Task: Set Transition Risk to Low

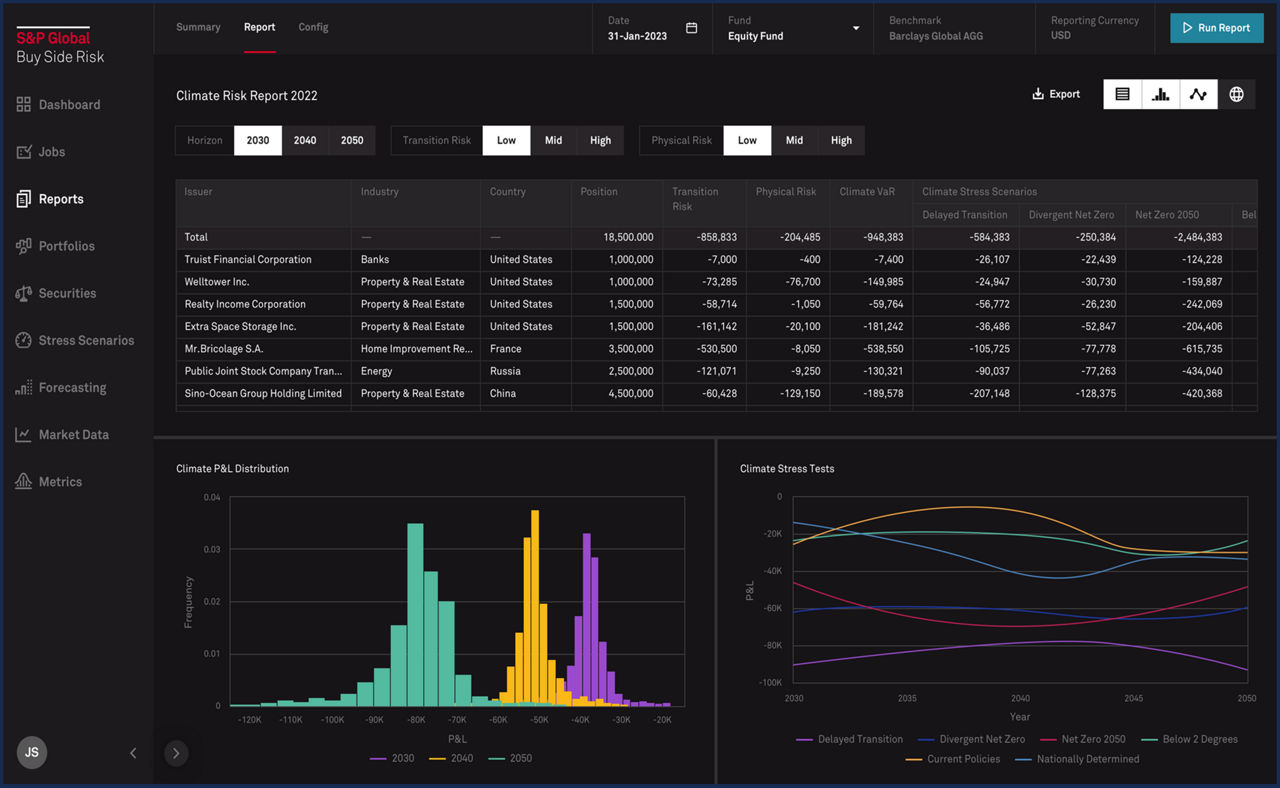Action: click(x=507, y=140)
